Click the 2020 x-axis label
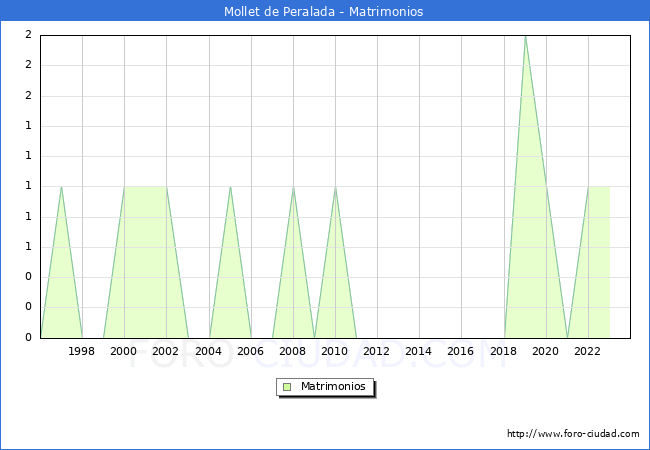The image size is (650, 450). pos(546,351)
